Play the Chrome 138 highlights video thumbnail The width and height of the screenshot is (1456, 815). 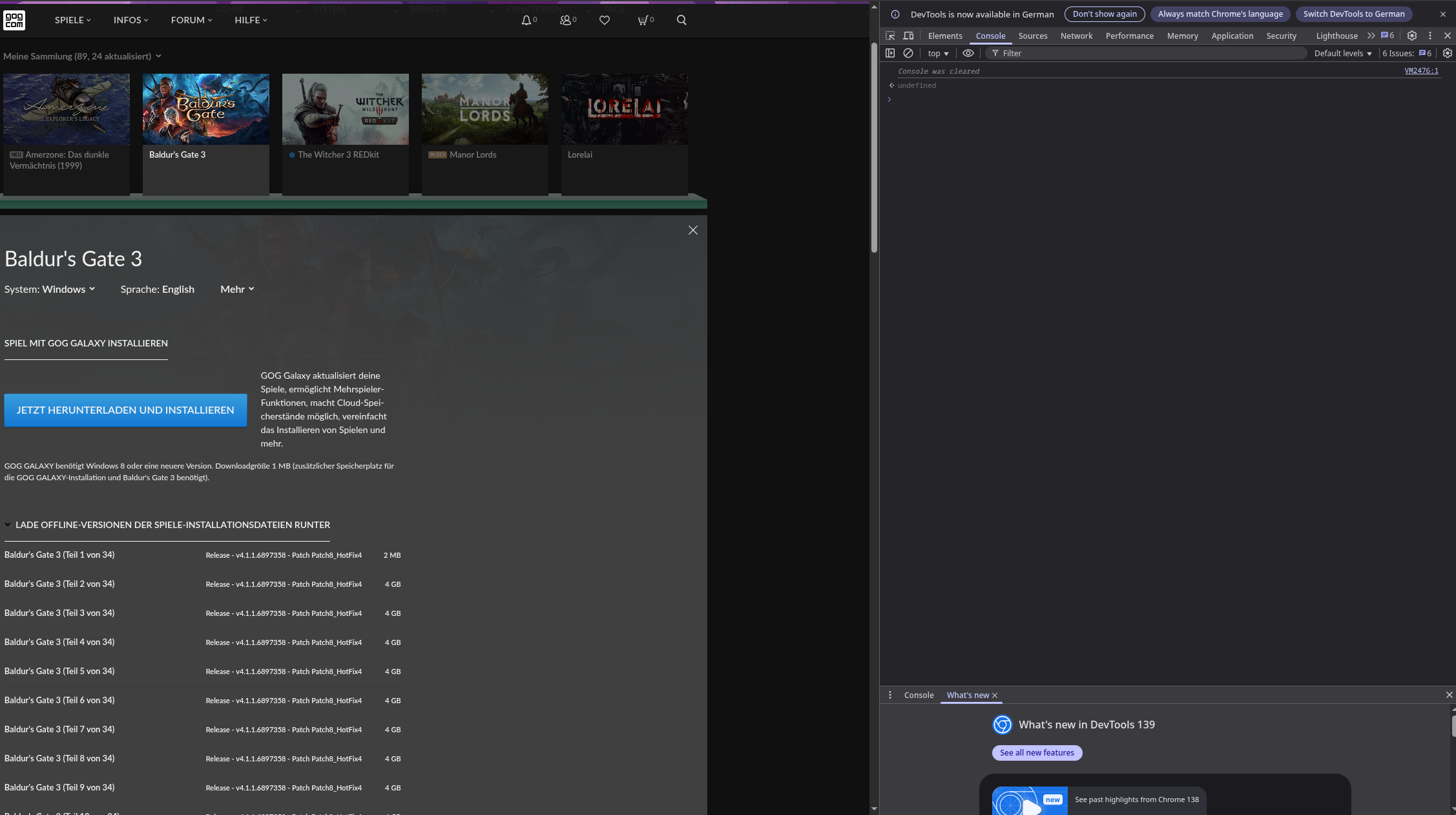(x=1030, y=801)
